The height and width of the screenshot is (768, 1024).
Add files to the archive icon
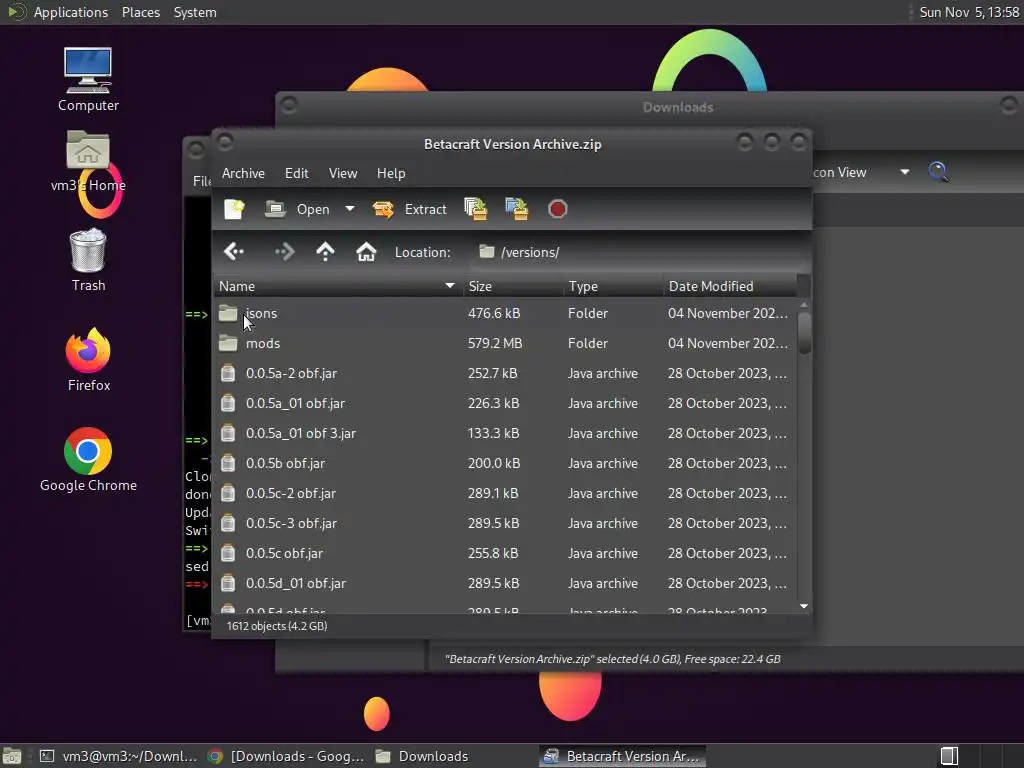[x=475, y=209]
